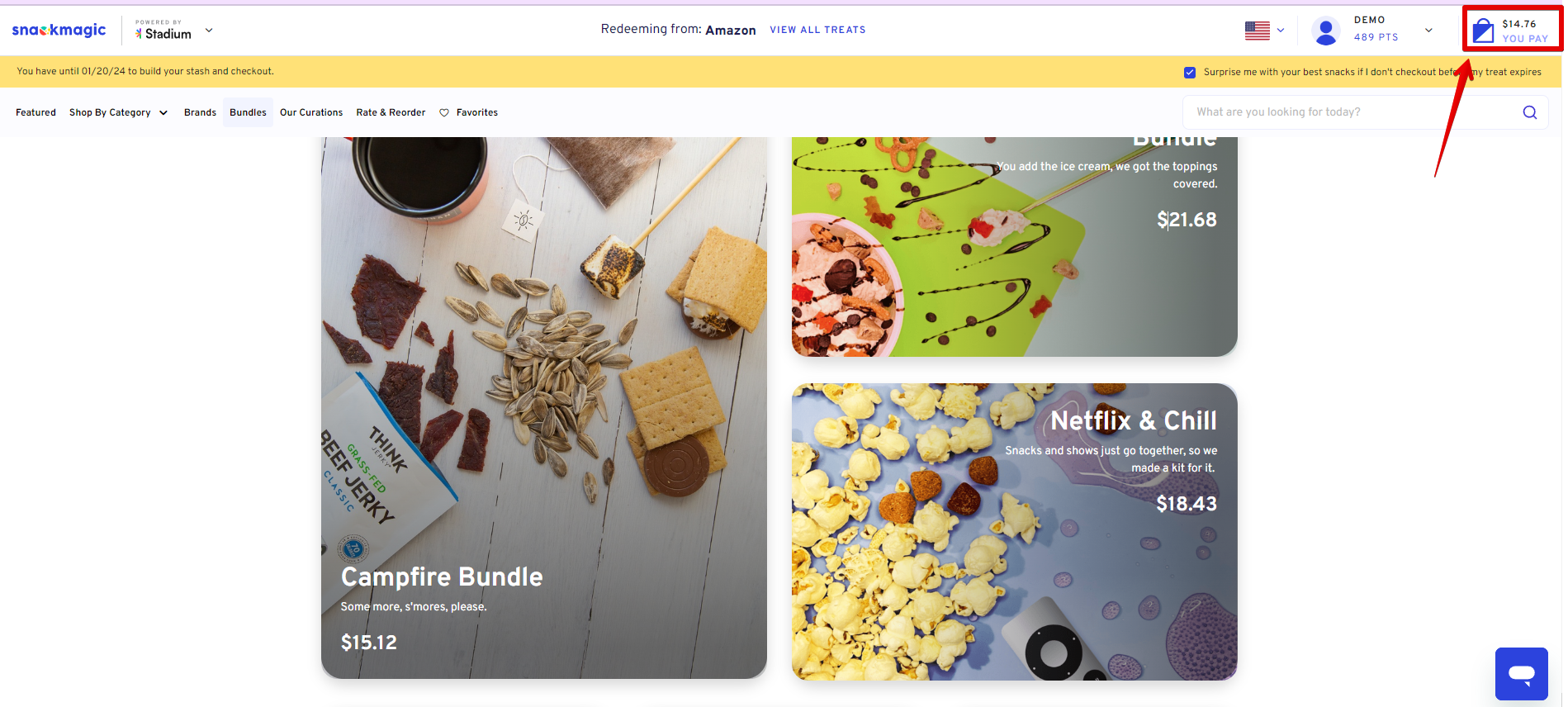
Task: Click the VIEW ALL TREATS link
Action: pyautogui.click(x=817, y=30)
